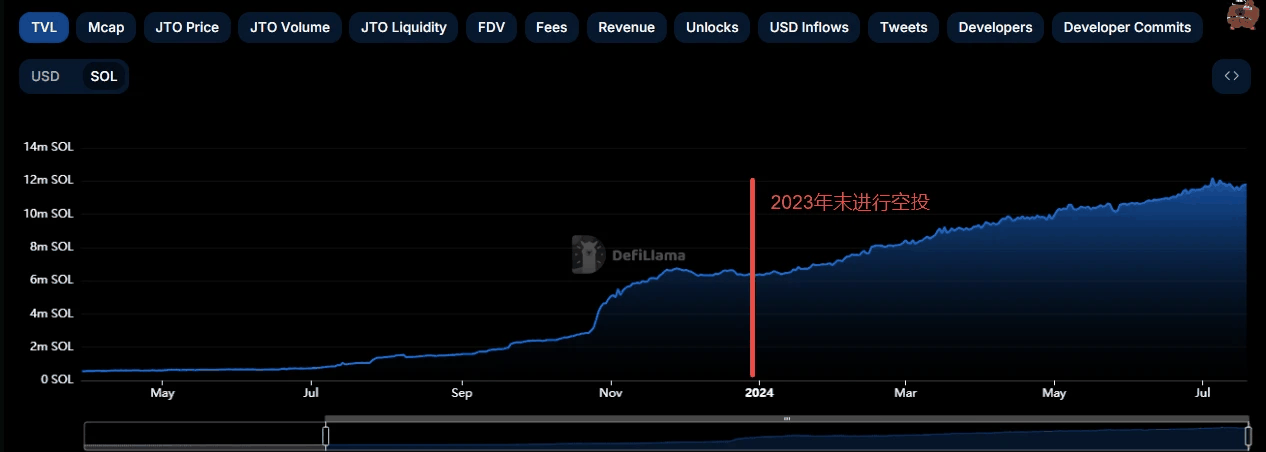Screen dimensions: 1266x452
Task: Enable Unlocks chart overlay
Action: coord(711,27)
